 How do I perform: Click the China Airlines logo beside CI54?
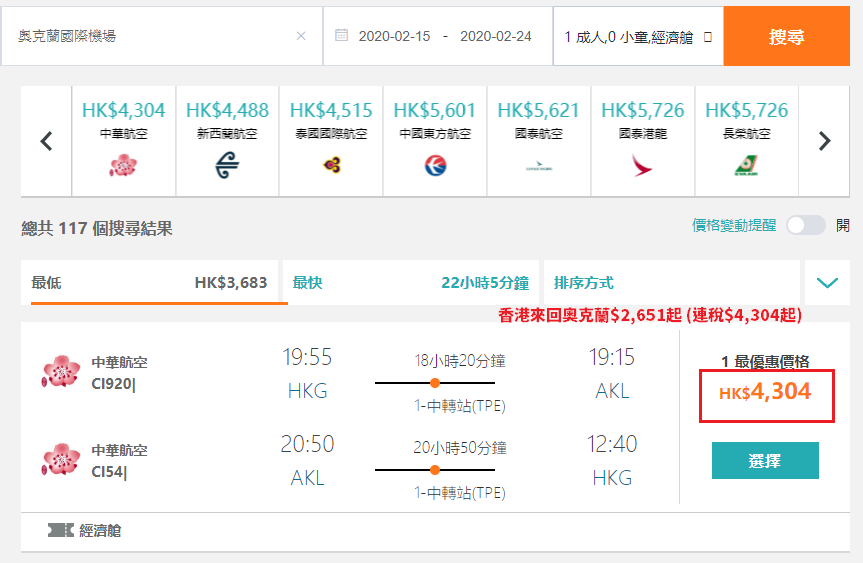click(x=61, y=459)
